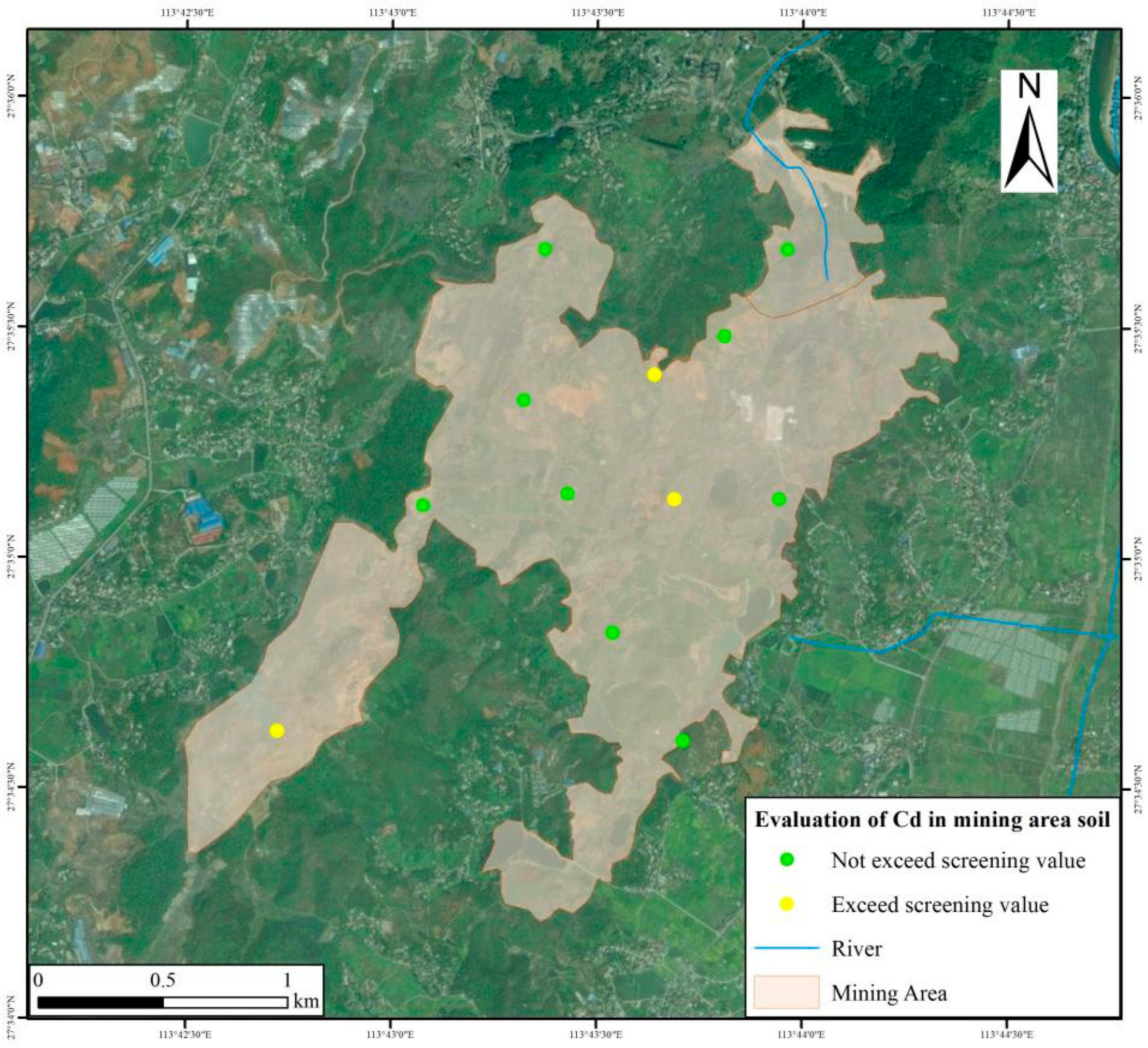
Task: Click the yellow point in southwest mining strip
Action: click(x=277, y=731)
